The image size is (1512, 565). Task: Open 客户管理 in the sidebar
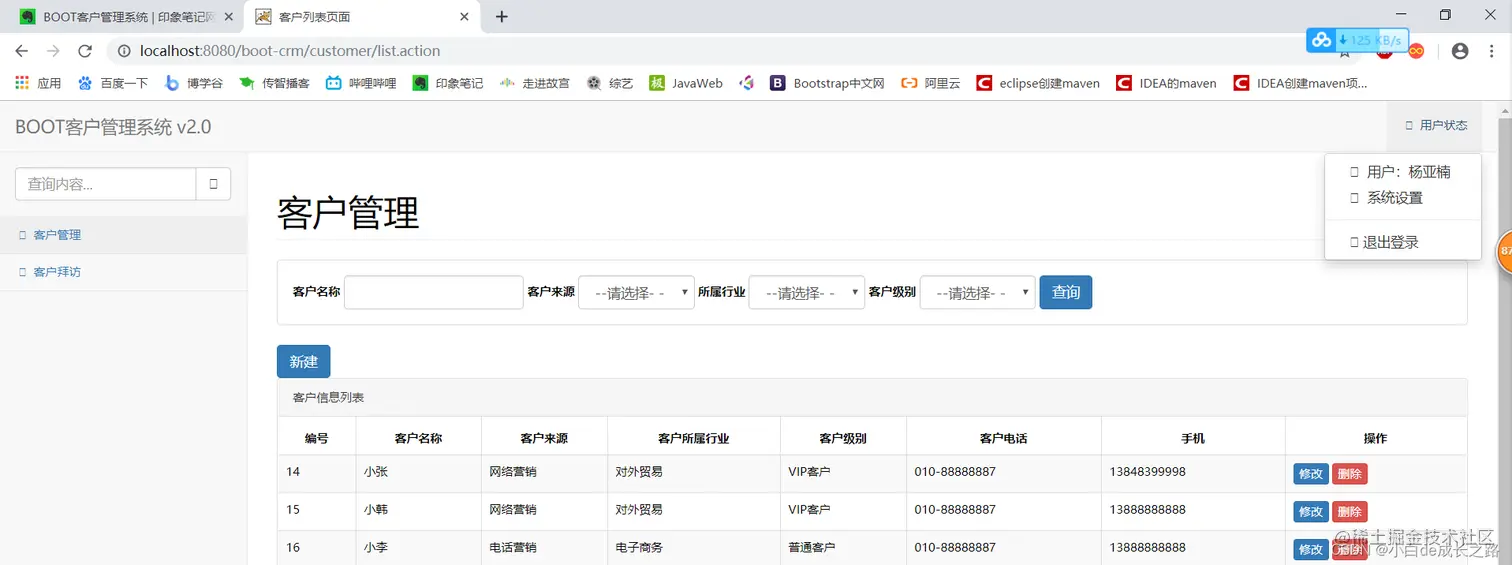coord(123,235)
